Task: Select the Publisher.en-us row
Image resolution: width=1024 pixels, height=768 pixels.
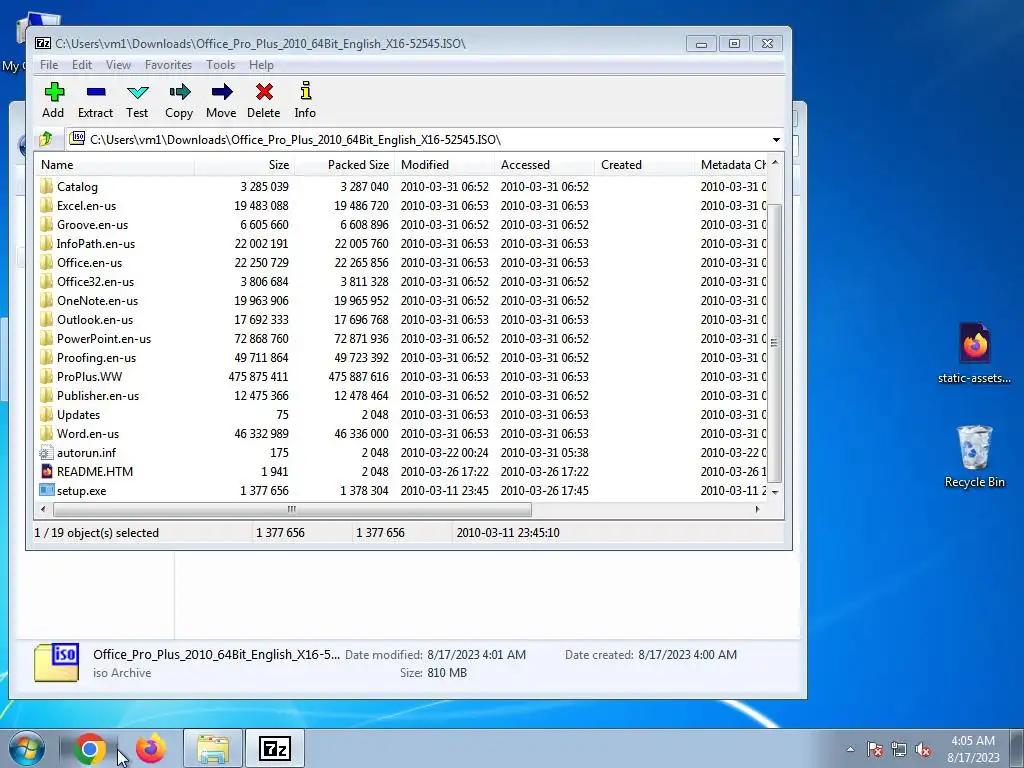Action: (x=400, y=396)
